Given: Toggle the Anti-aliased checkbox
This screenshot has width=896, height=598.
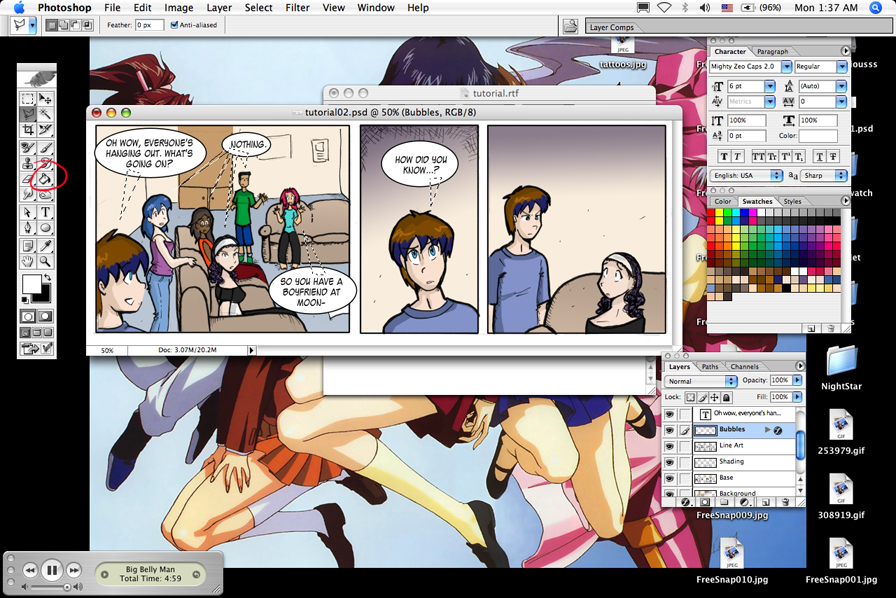Looking at the screenshot, I should (x=174, y=25).
